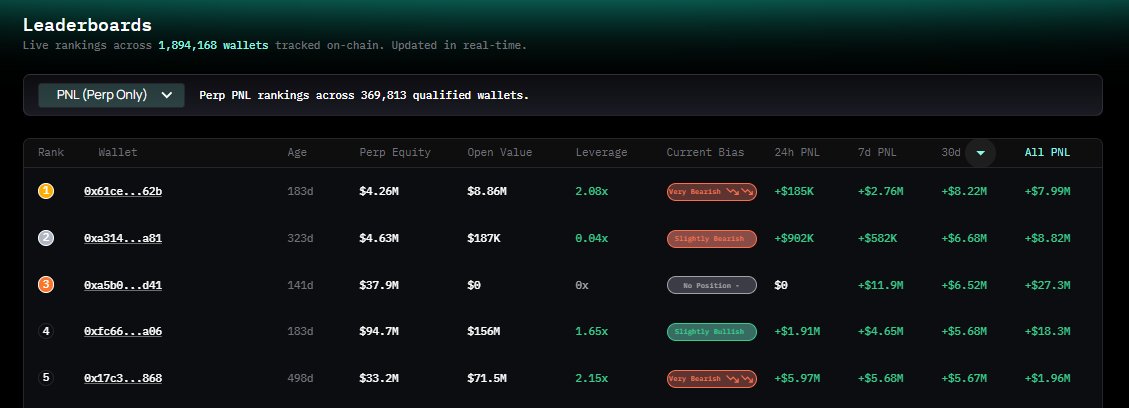Click All PNL value +$8.82M
The image size is (1129, 408).
point(1048,238)
